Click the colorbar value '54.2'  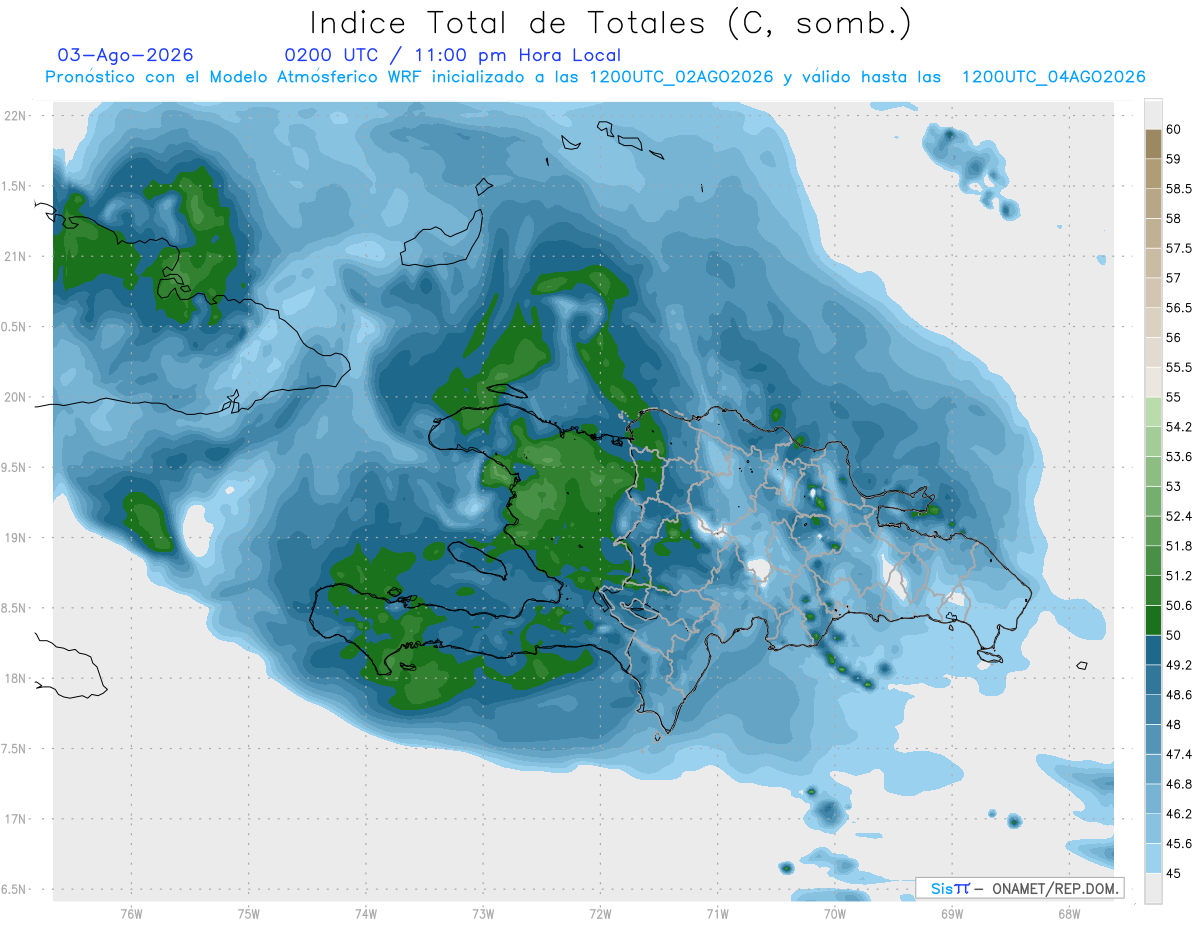pos(1179,427)
